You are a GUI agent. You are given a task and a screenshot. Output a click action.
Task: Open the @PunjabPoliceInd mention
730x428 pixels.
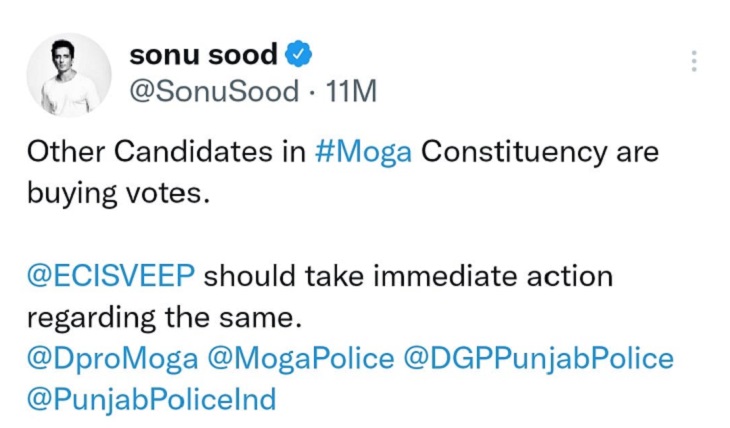(x=151, y=399)
